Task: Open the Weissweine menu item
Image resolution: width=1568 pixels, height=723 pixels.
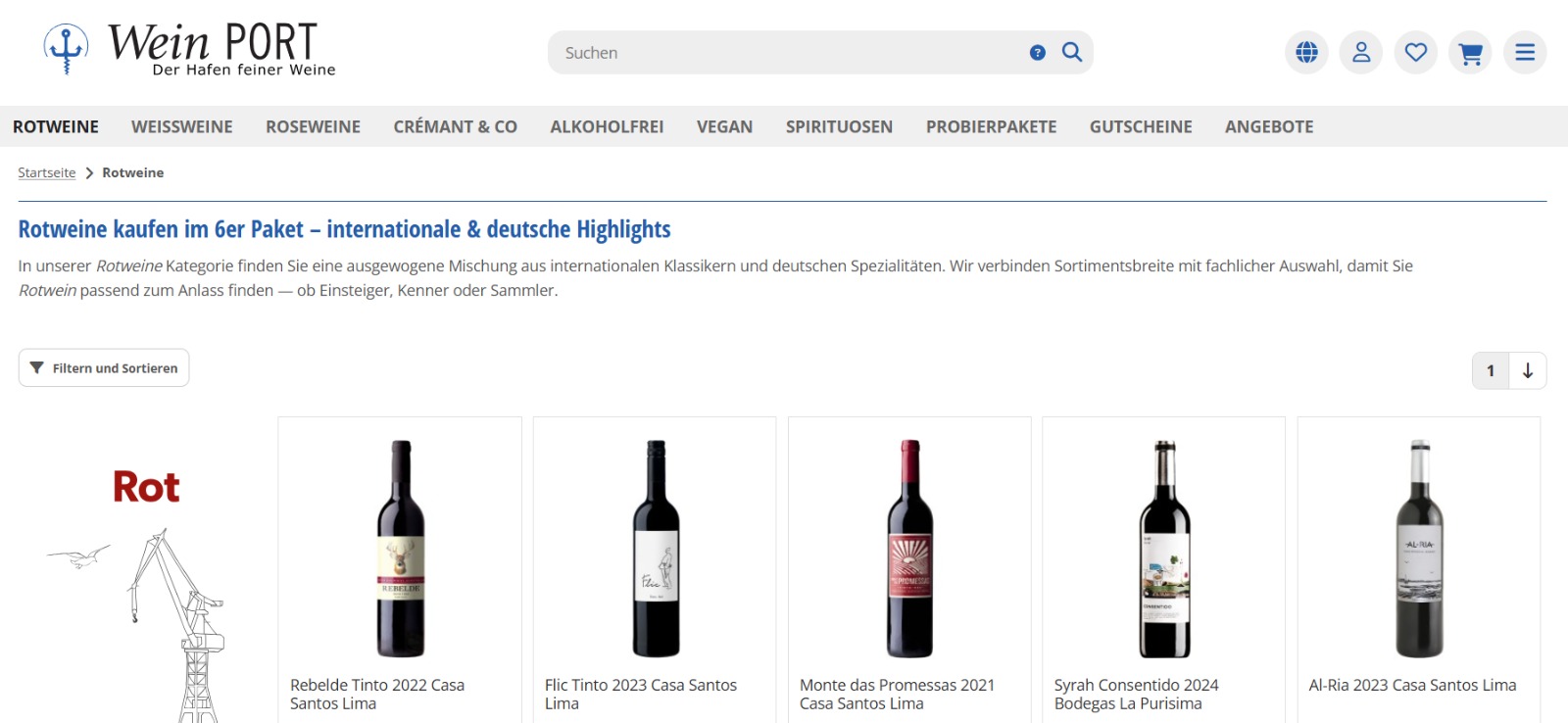Action: pyautogui.click(x=182, y=126)
